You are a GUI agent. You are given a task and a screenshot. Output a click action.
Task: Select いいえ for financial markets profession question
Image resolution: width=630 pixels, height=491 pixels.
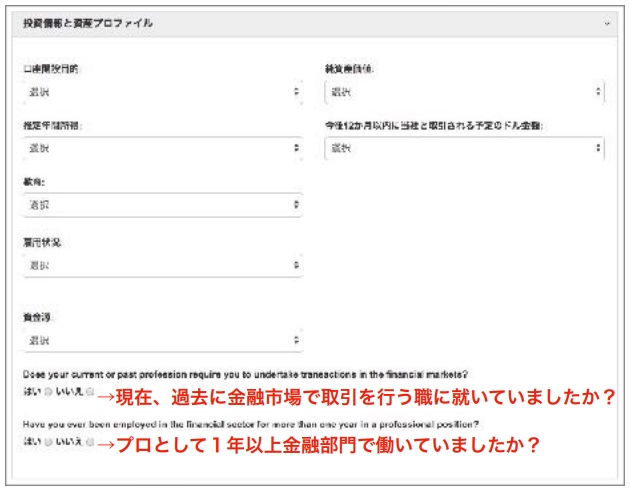coord(90,391)
